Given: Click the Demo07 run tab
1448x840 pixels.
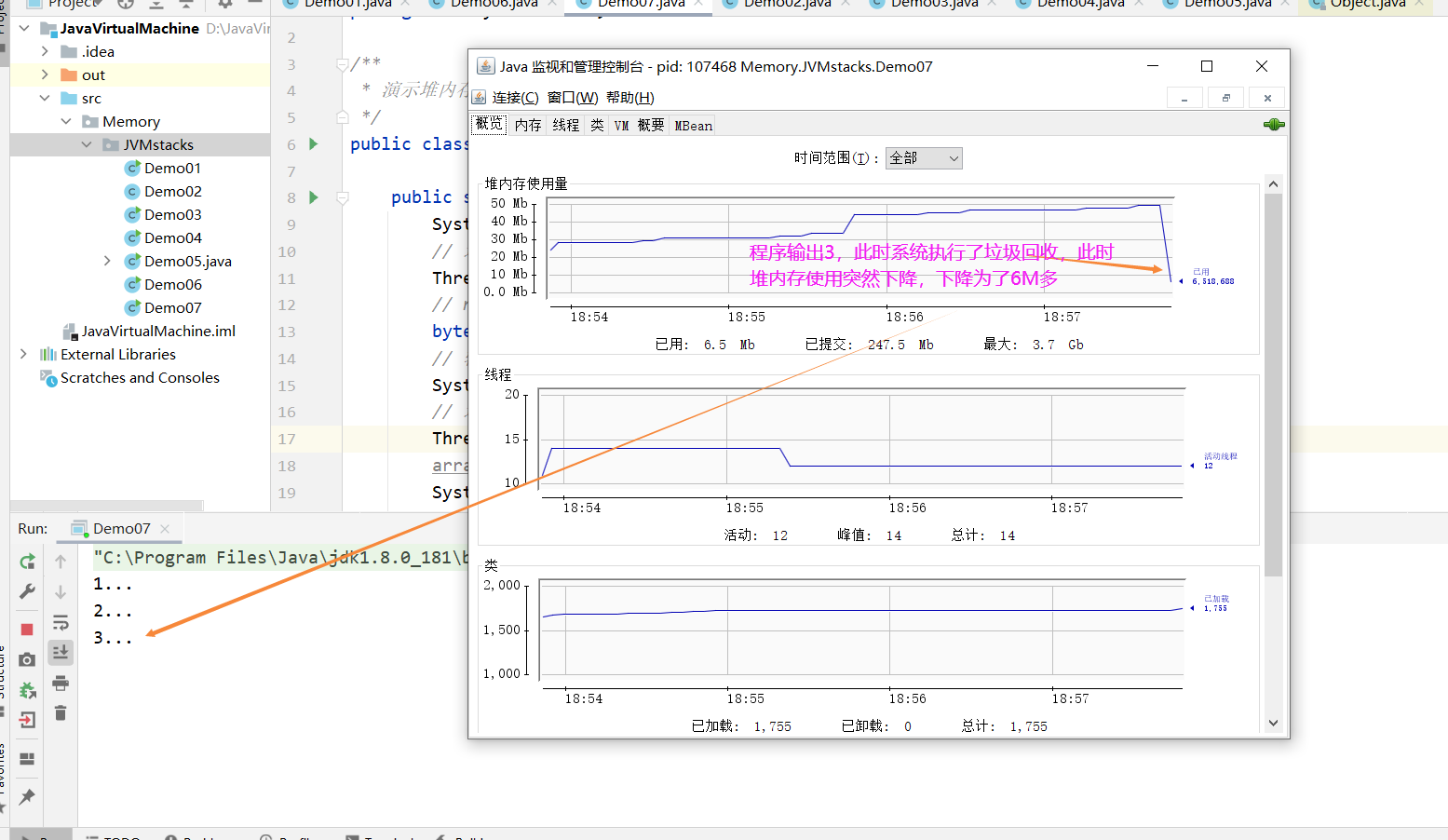Looking at the screenshot, I should tap(121, 529).
